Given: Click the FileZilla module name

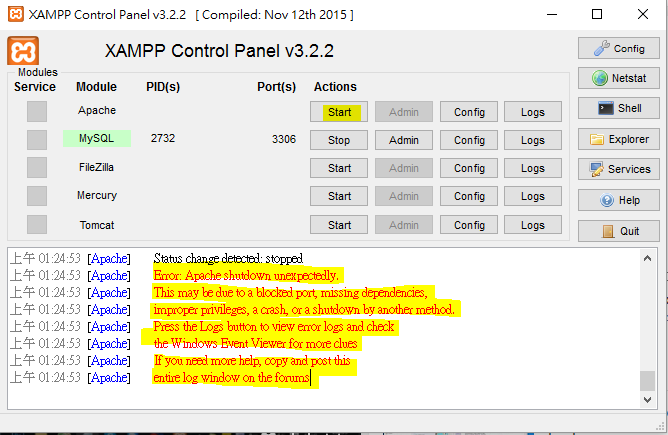Looking at the screenshot, I should pos(96,167).
